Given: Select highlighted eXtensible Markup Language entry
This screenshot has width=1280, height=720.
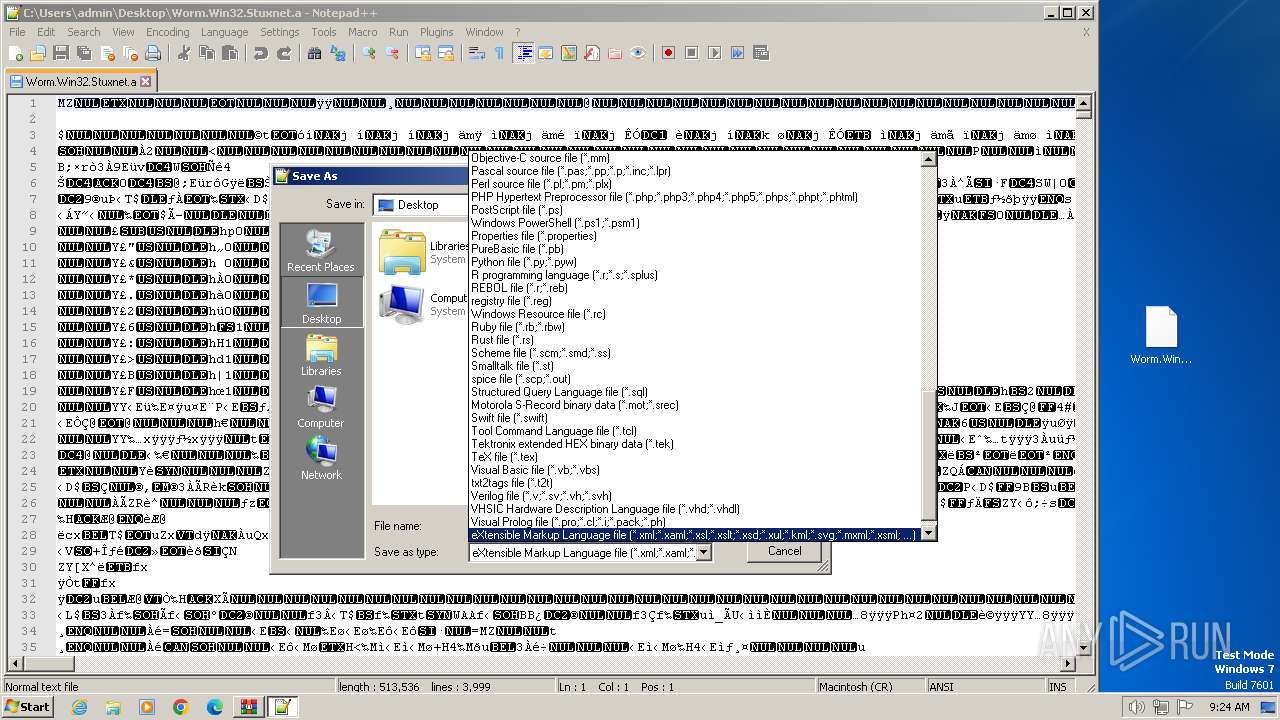Looking at the screenshot, I should (x=694, y=535).
